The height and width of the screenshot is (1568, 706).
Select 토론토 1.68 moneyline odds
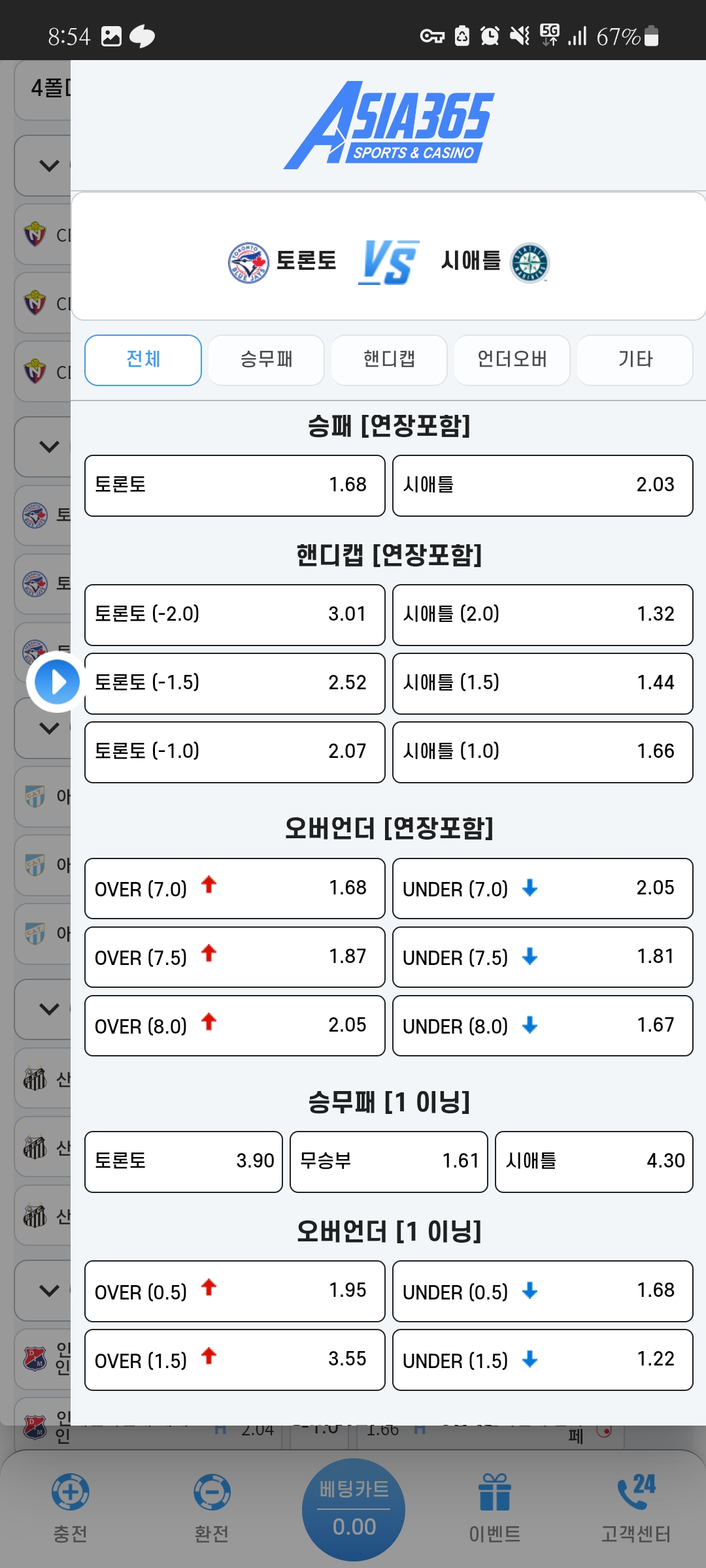tap(235, 485)
